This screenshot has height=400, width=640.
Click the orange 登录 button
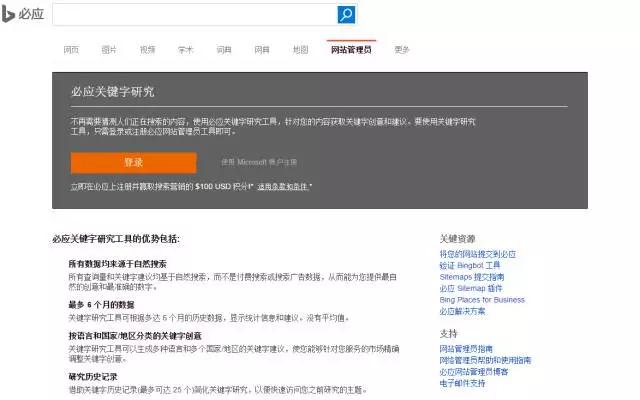[x=133, y=162]
